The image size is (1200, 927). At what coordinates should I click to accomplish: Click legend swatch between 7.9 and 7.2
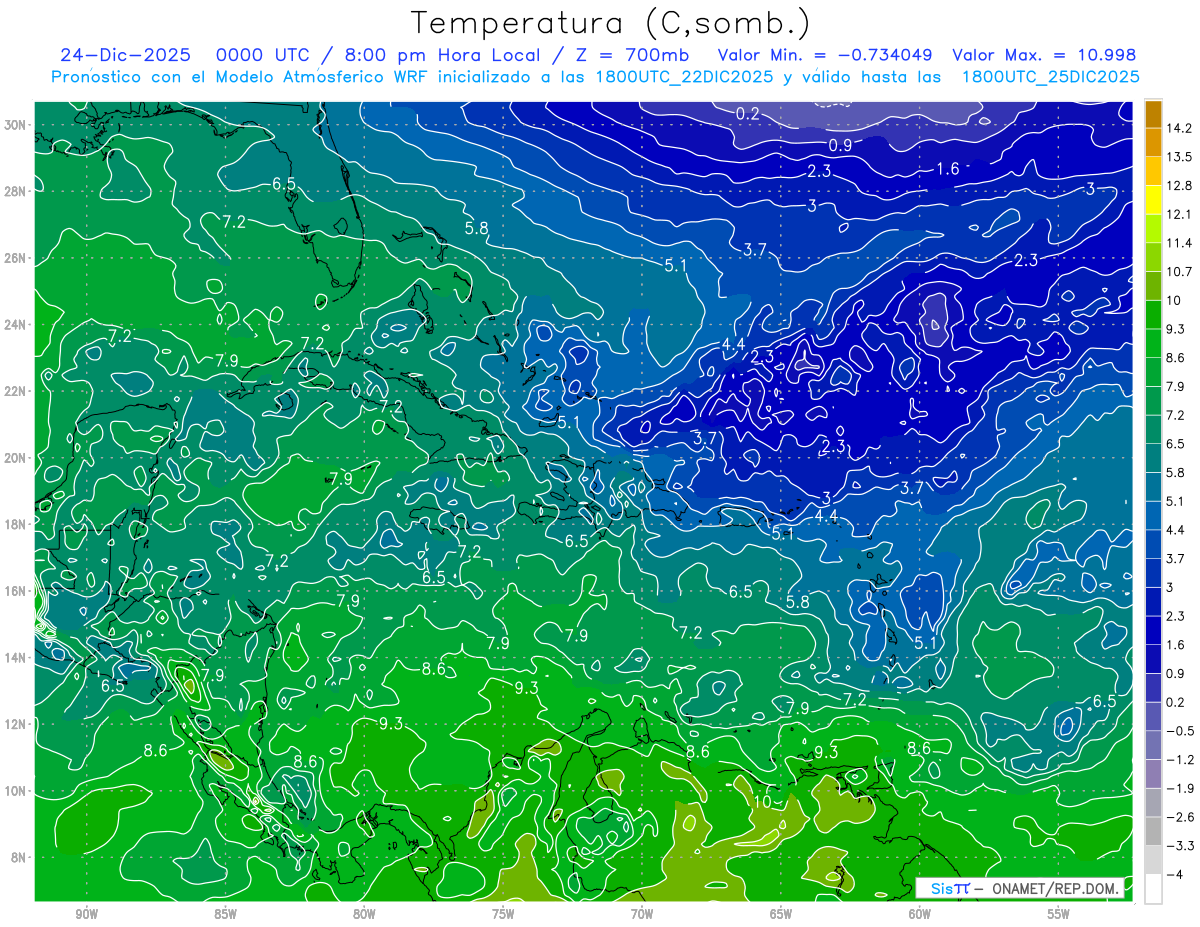[x=1153, y=401]
